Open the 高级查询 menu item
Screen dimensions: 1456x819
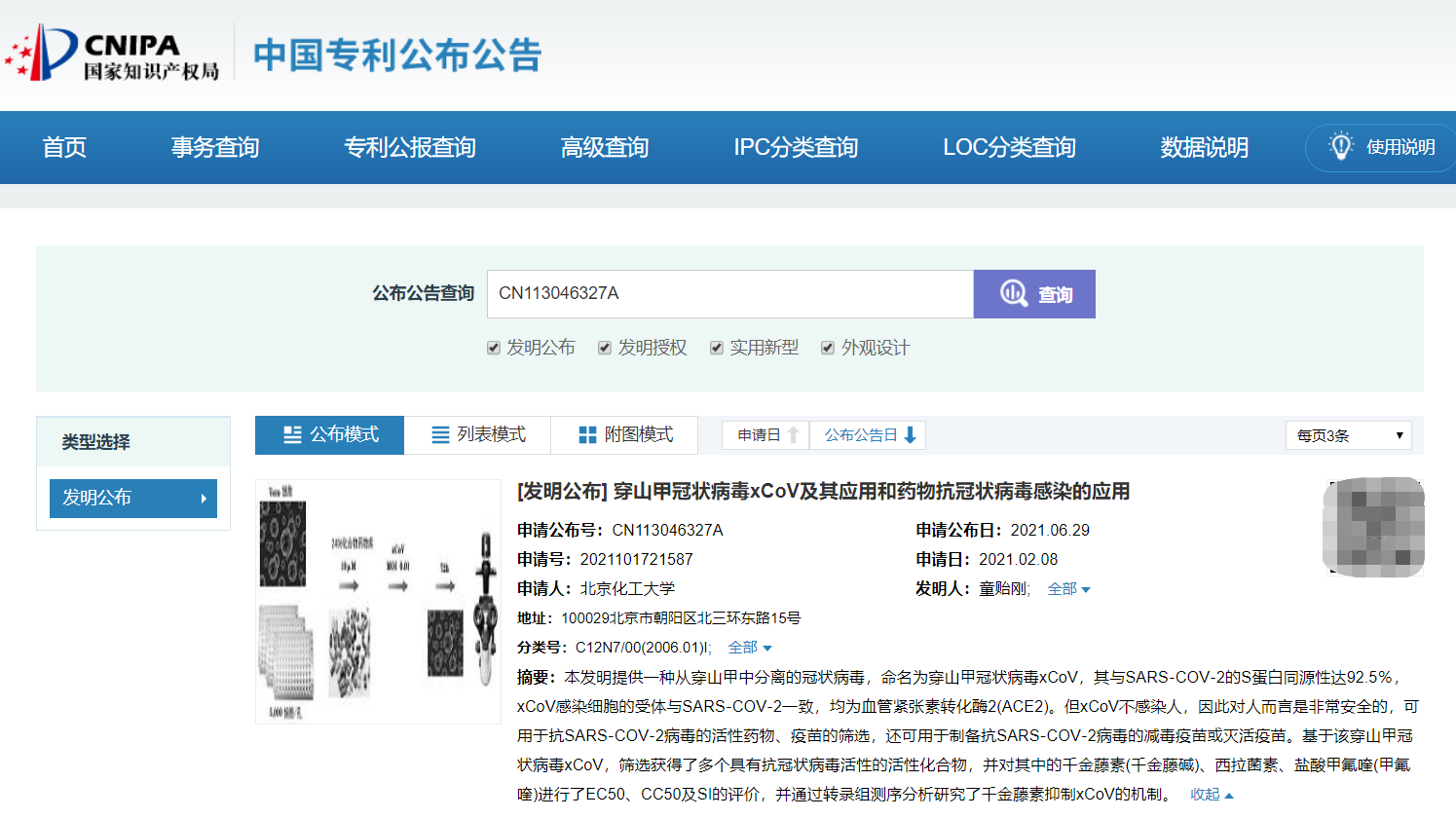pos(604,147)
